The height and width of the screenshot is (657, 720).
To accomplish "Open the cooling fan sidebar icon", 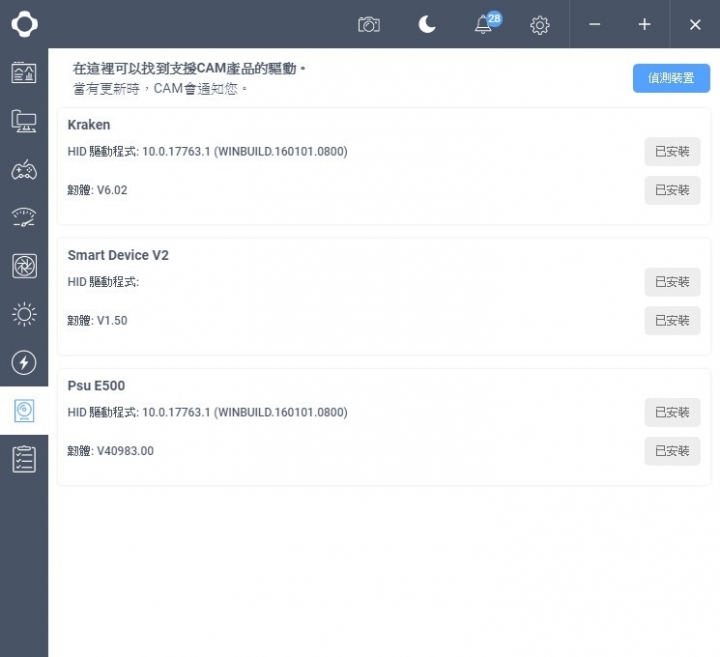I will click(24, 266).
